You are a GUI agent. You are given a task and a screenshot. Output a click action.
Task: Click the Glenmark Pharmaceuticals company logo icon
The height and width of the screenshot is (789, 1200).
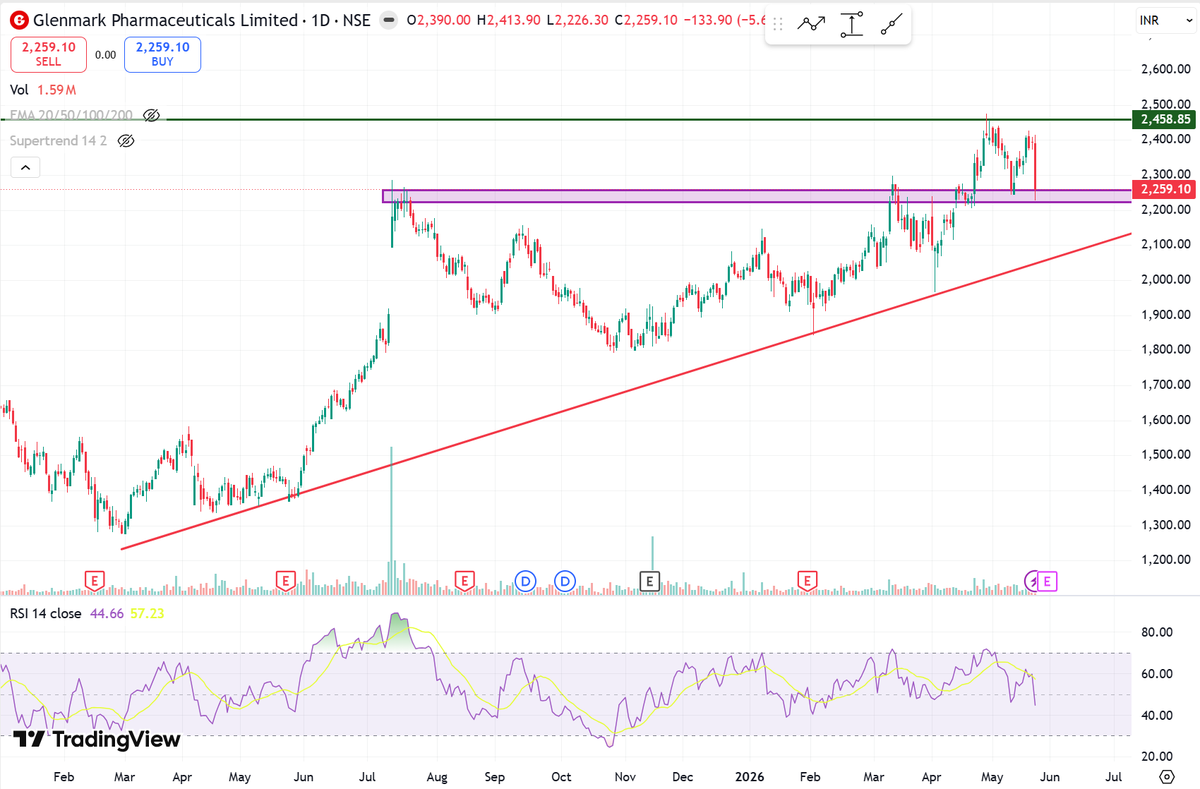(19, 20)
